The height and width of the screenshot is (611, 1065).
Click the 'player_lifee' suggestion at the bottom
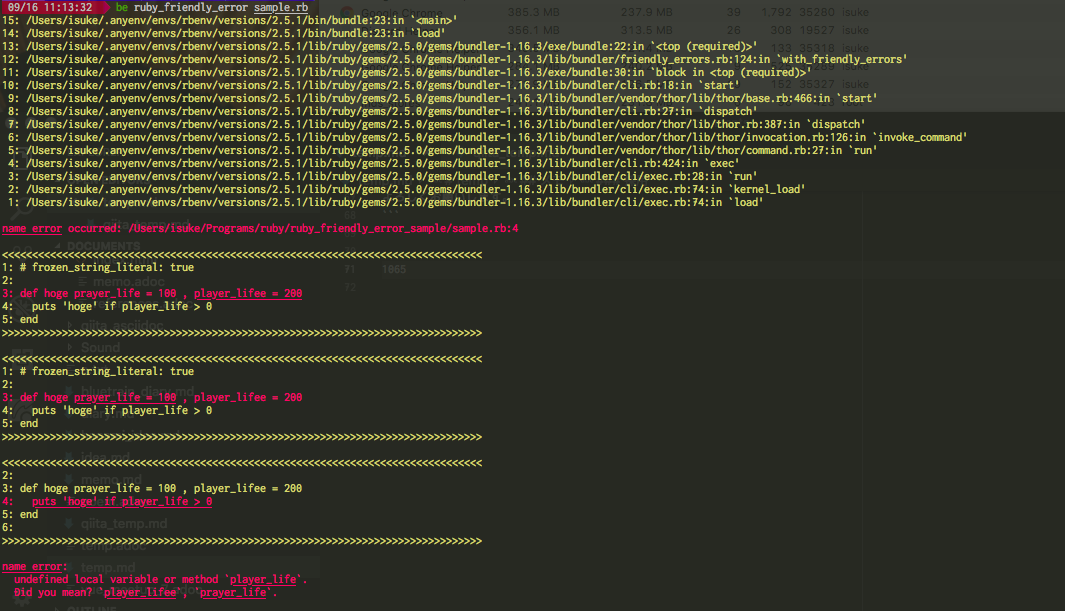[140, 592]
